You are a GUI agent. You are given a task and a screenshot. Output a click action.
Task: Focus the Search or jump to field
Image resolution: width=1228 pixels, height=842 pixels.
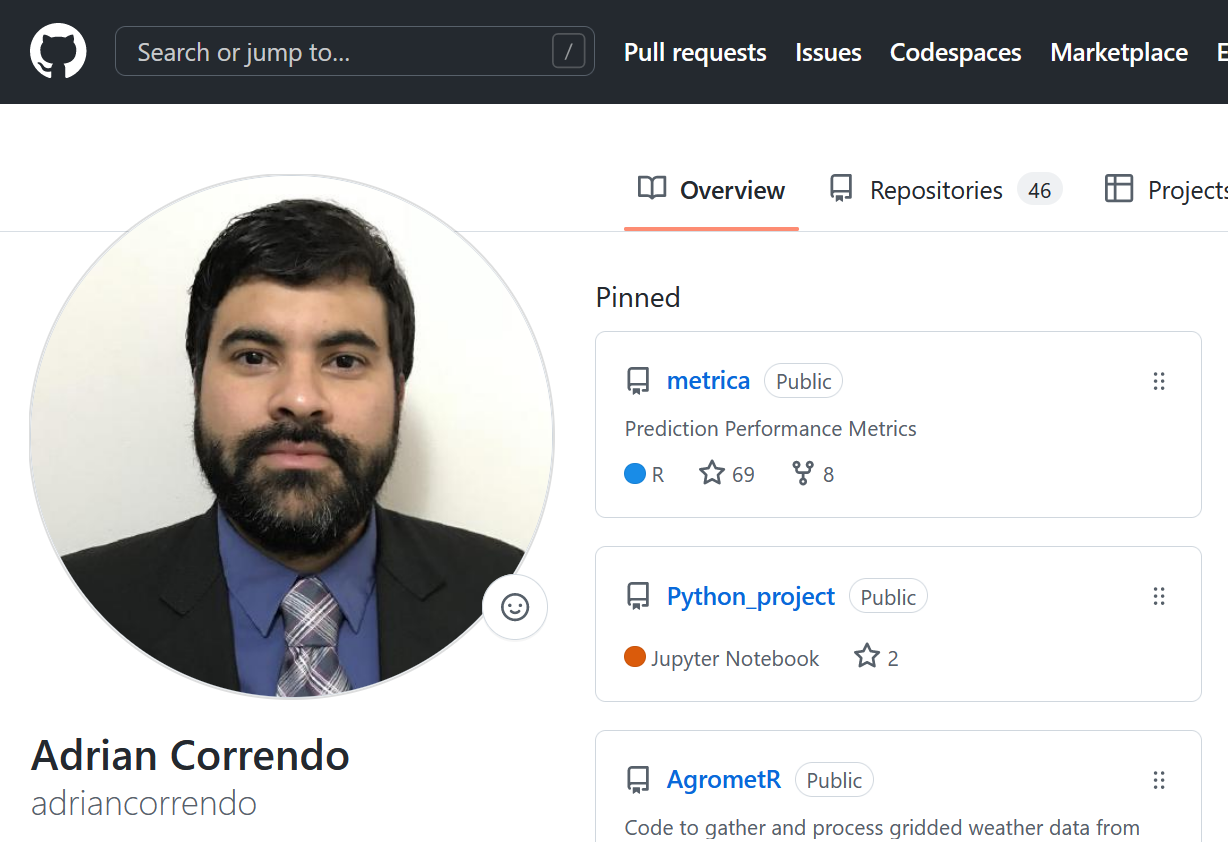355,51
